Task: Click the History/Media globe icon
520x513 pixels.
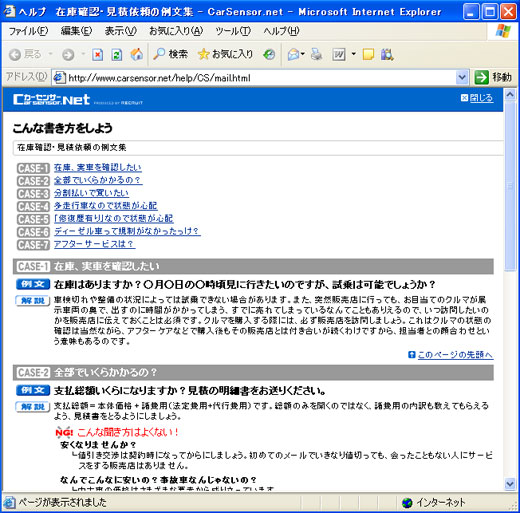Action: (269, 54)
